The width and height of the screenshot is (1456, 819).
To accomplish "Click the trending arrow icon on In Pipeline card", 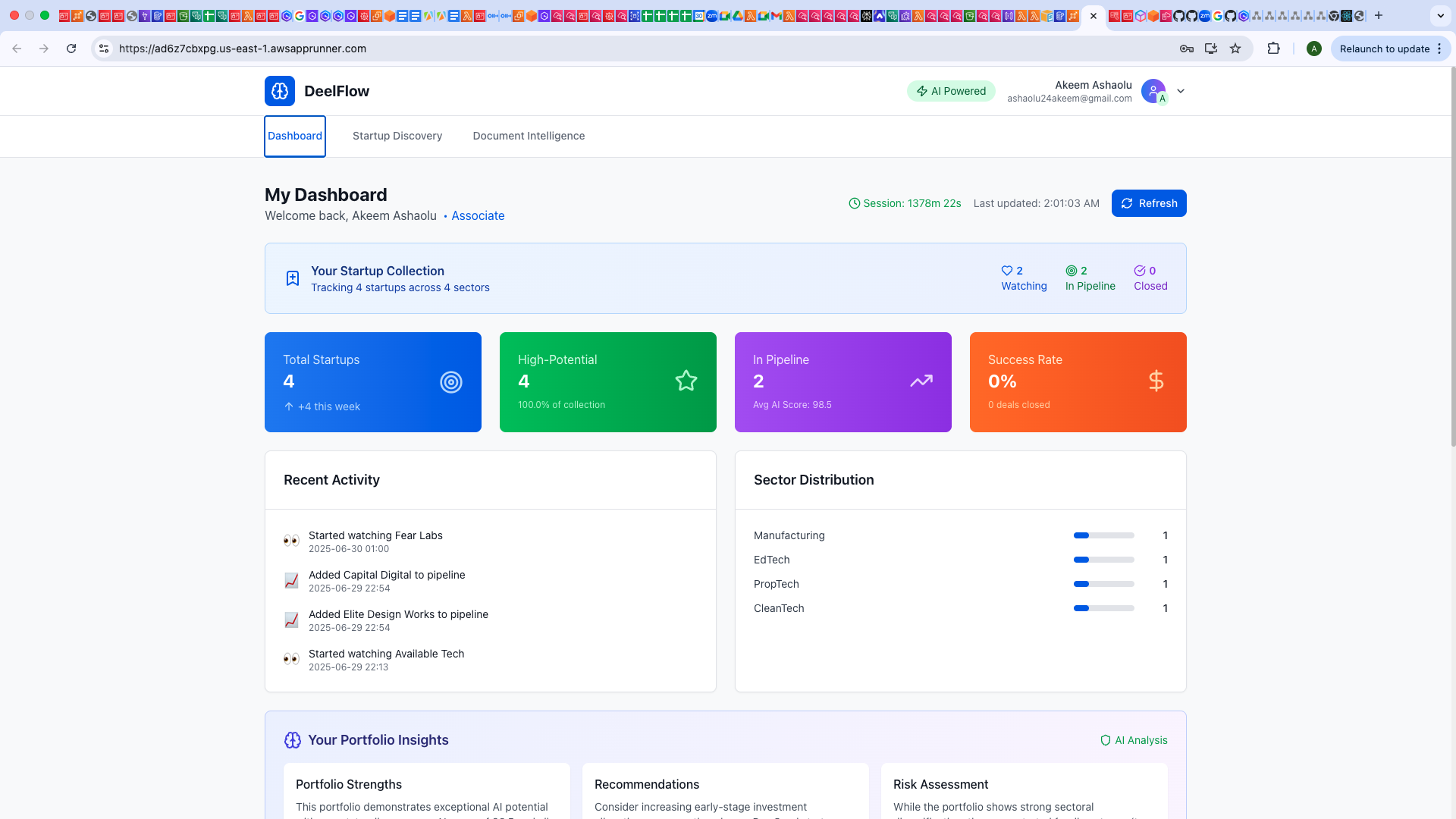I will pos(921,381).
